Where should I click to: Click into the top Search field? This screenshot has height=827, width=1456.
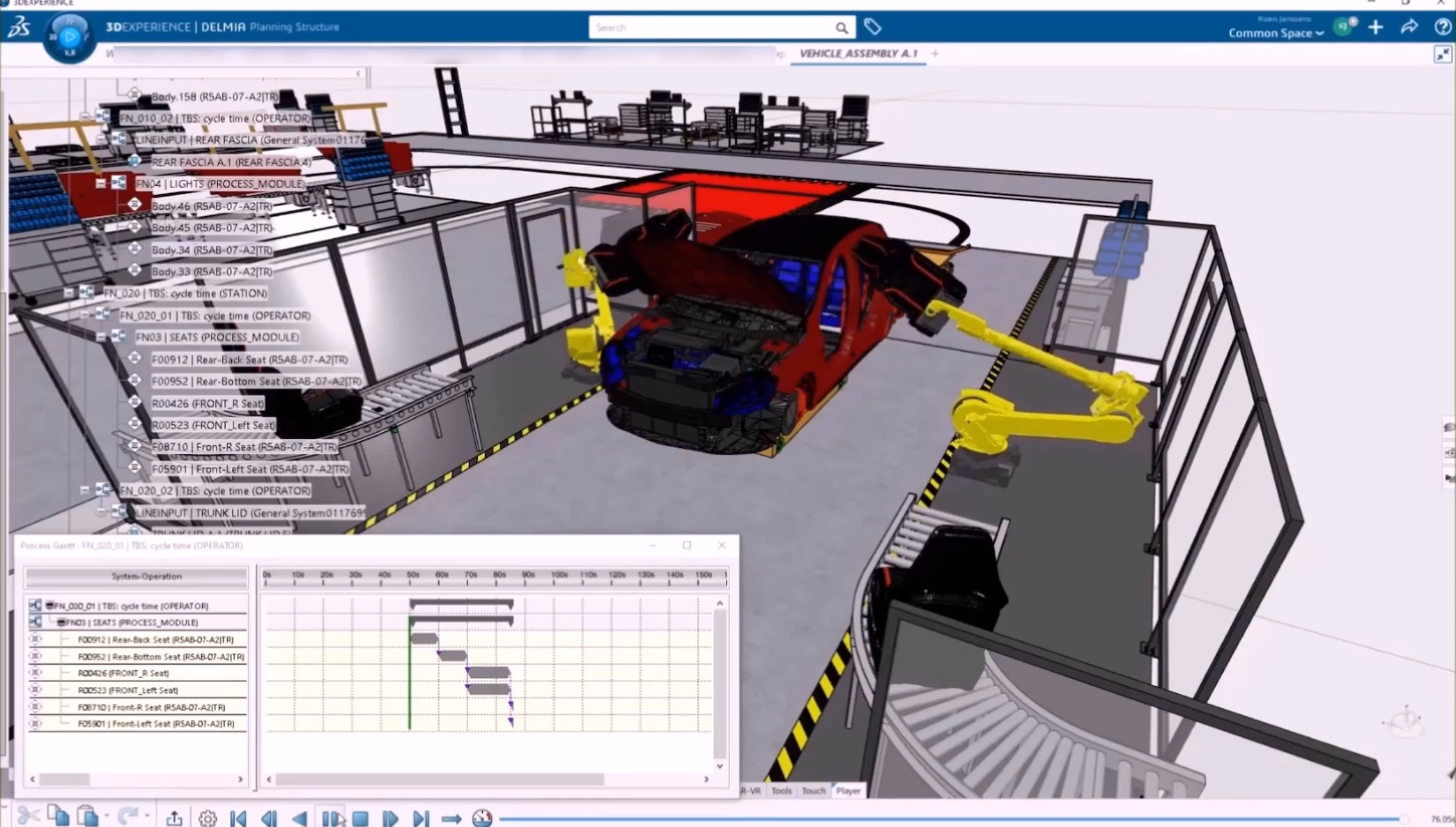[x=711, y=27]
